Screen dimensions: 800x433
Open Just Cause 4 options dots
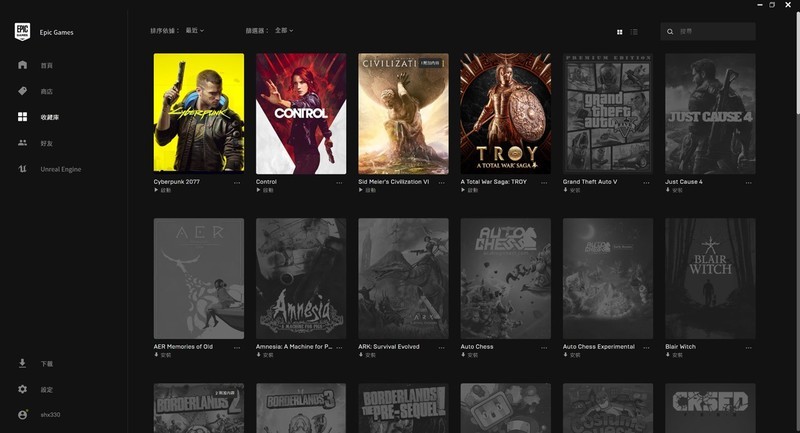(748, 183)
